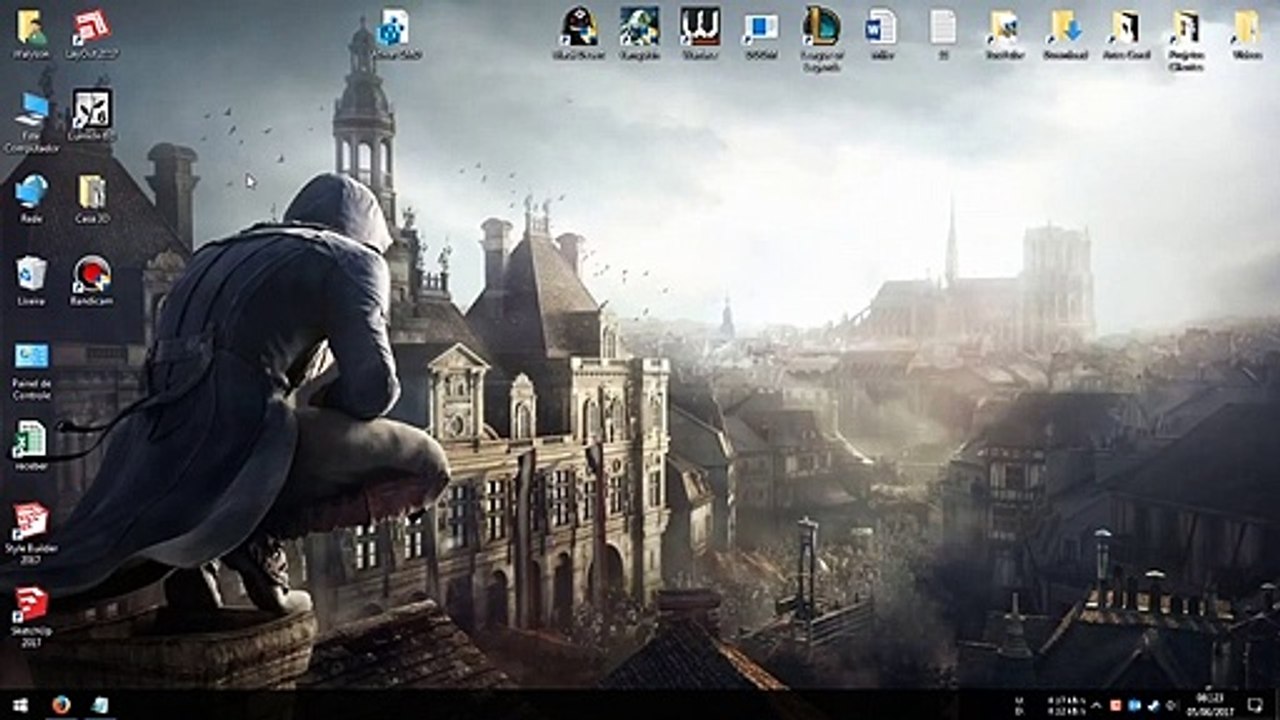Open the taskbar app beside Firefox
The image size is (1280, 720).
pos(100,704)
